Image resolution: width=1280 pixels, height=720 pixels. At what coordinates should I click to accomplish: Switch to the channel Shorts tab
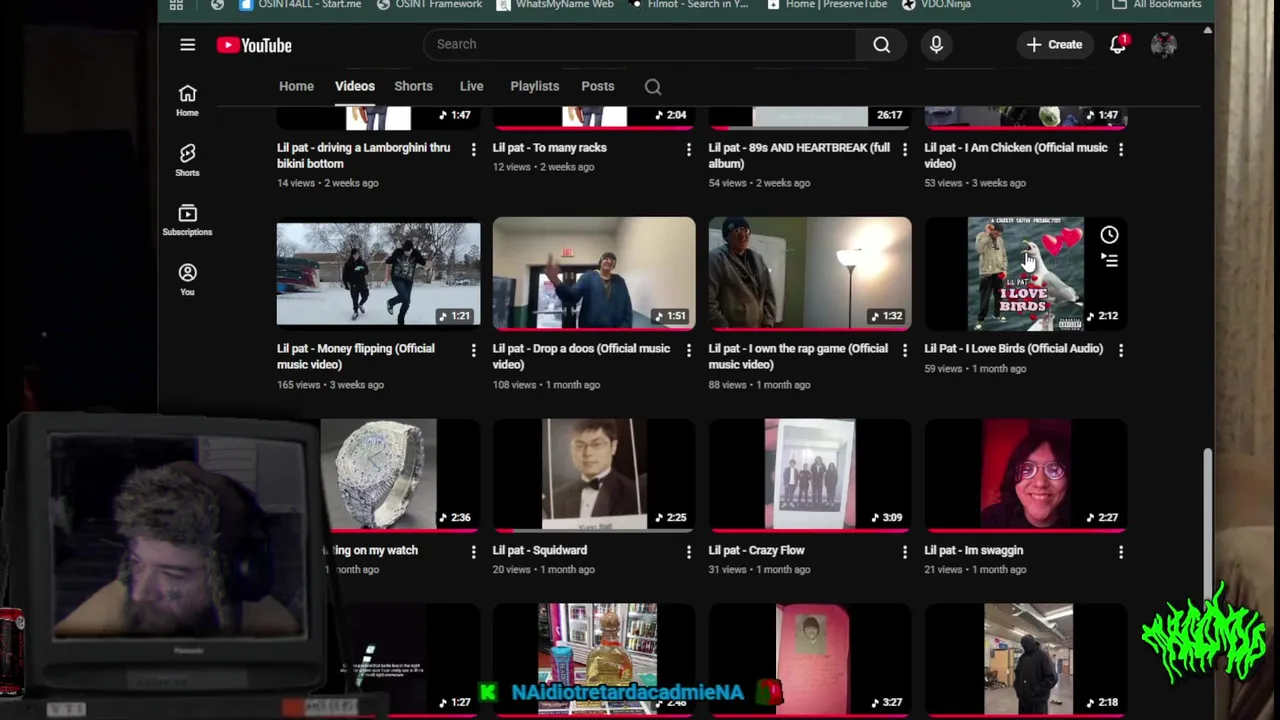coord(413,86)
